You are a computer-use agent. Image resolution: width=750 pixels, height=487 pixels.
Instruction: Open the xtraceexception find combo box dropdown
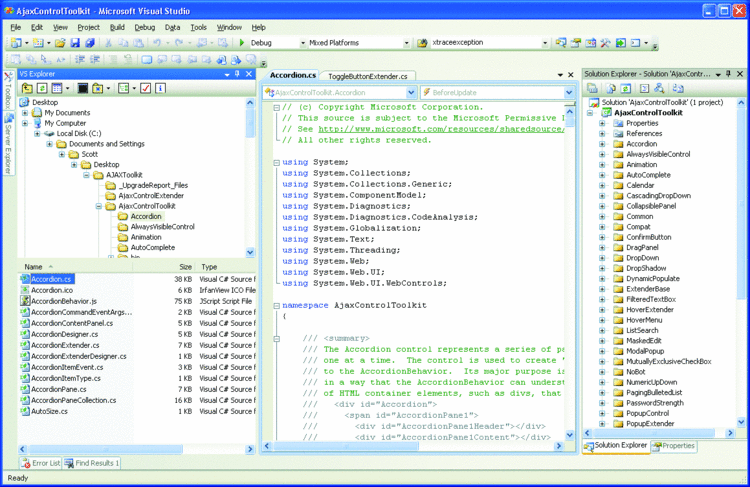point(545,43)
